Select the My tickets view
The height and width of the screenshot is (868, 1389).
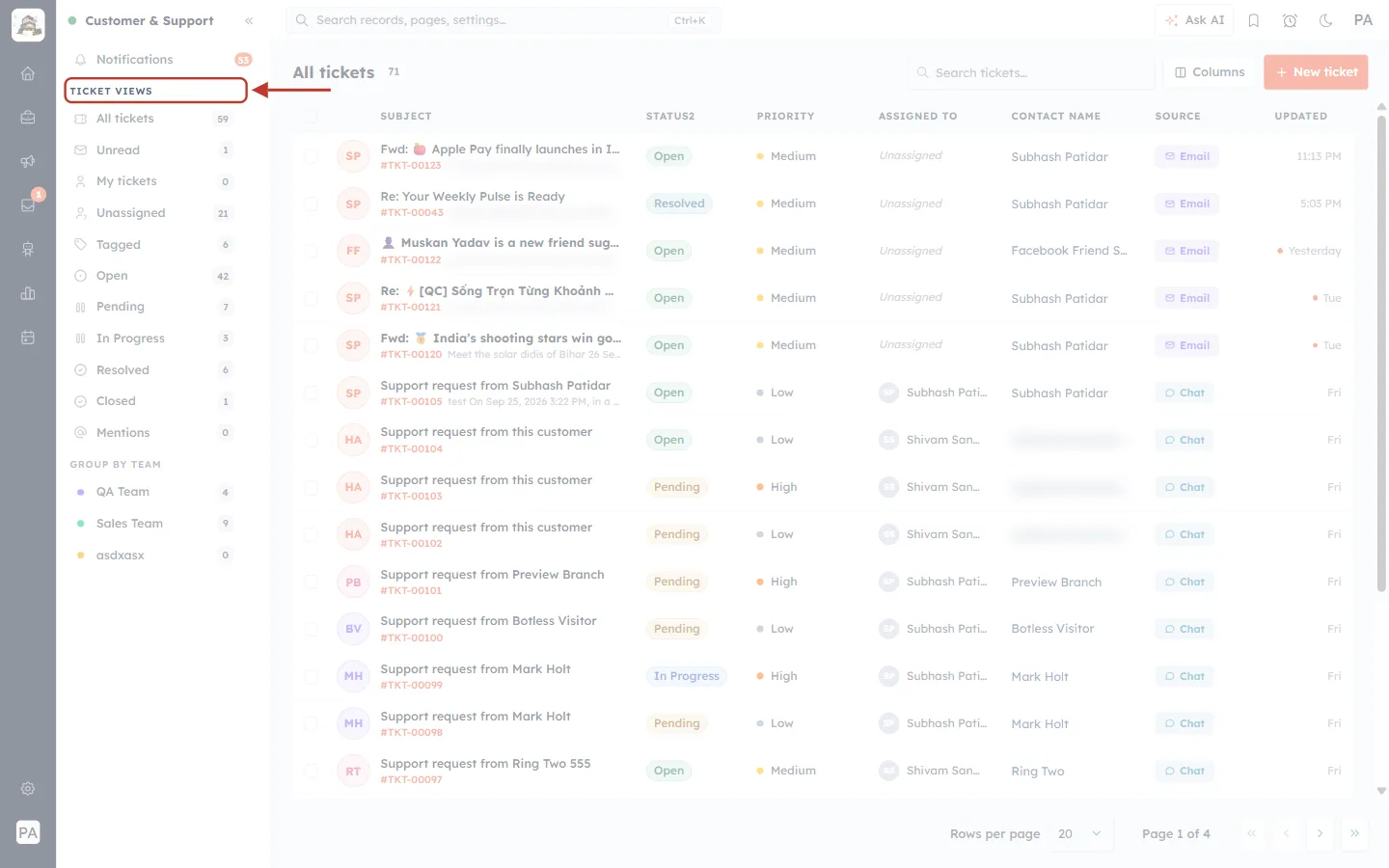pos(154,181)
